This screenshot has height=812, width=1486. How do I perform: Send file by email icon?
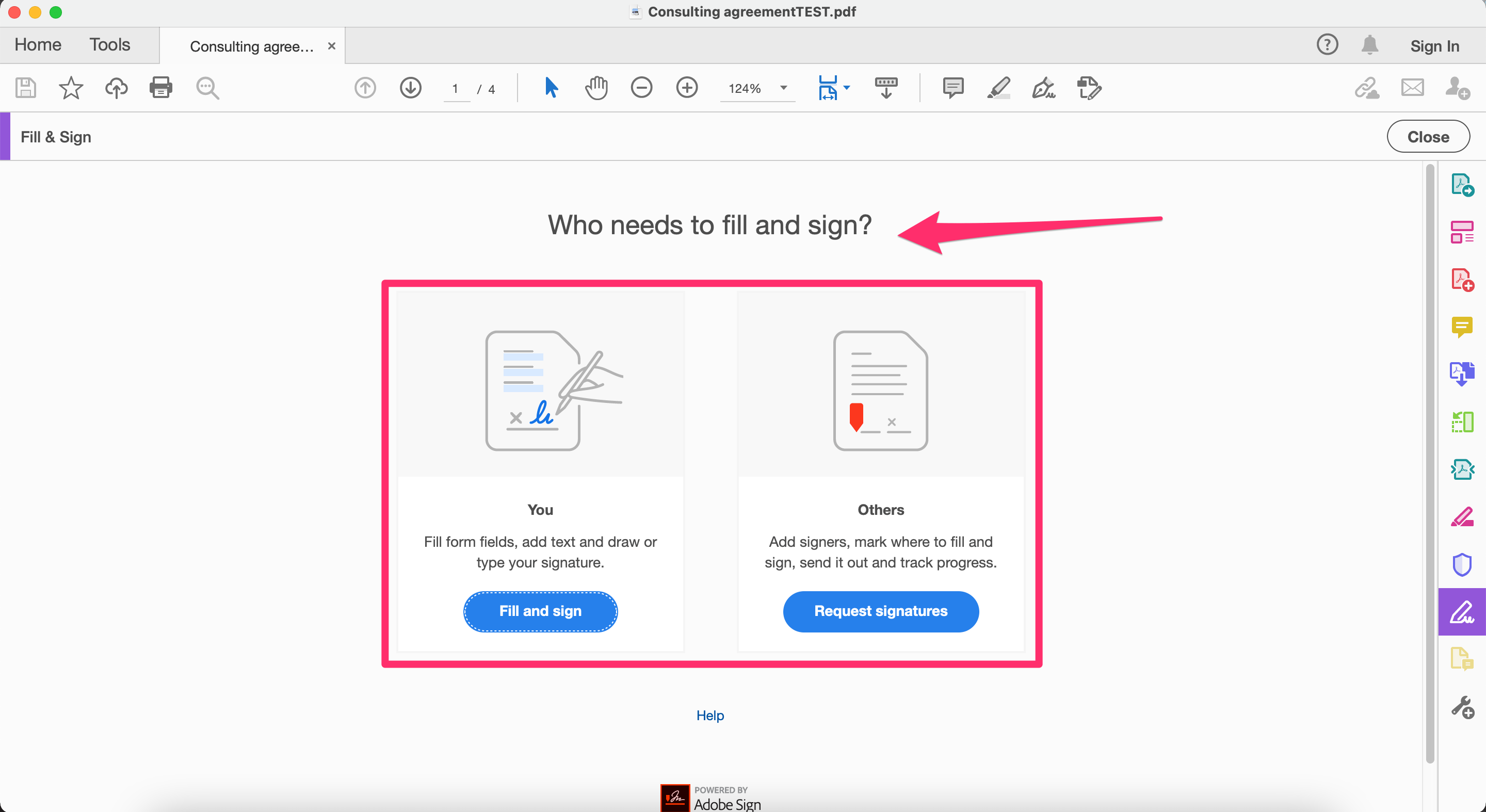(x=1412, y=88)
